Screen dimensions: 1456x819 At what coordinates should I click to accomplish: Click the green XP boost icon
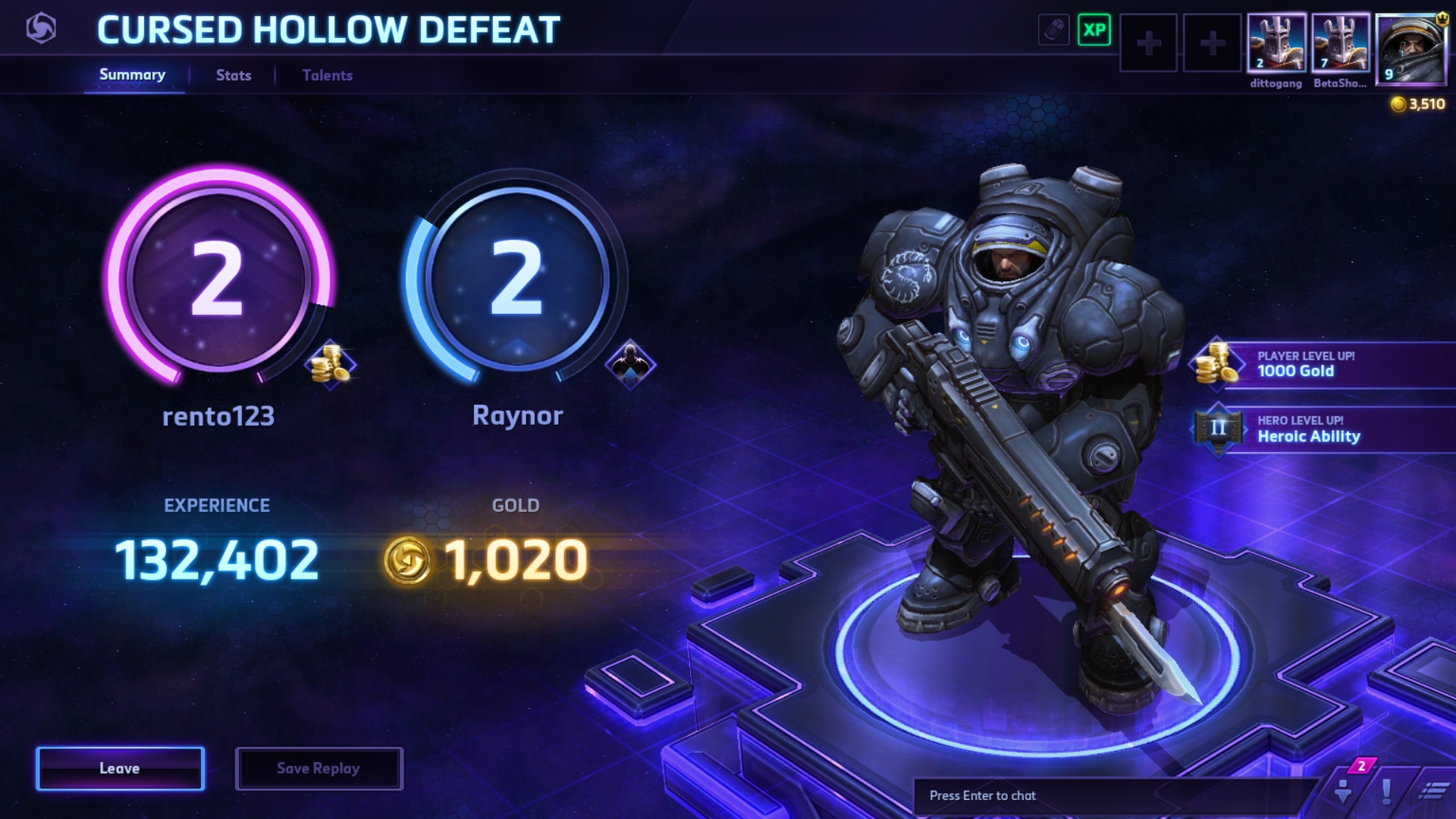tap(1094, 30)
